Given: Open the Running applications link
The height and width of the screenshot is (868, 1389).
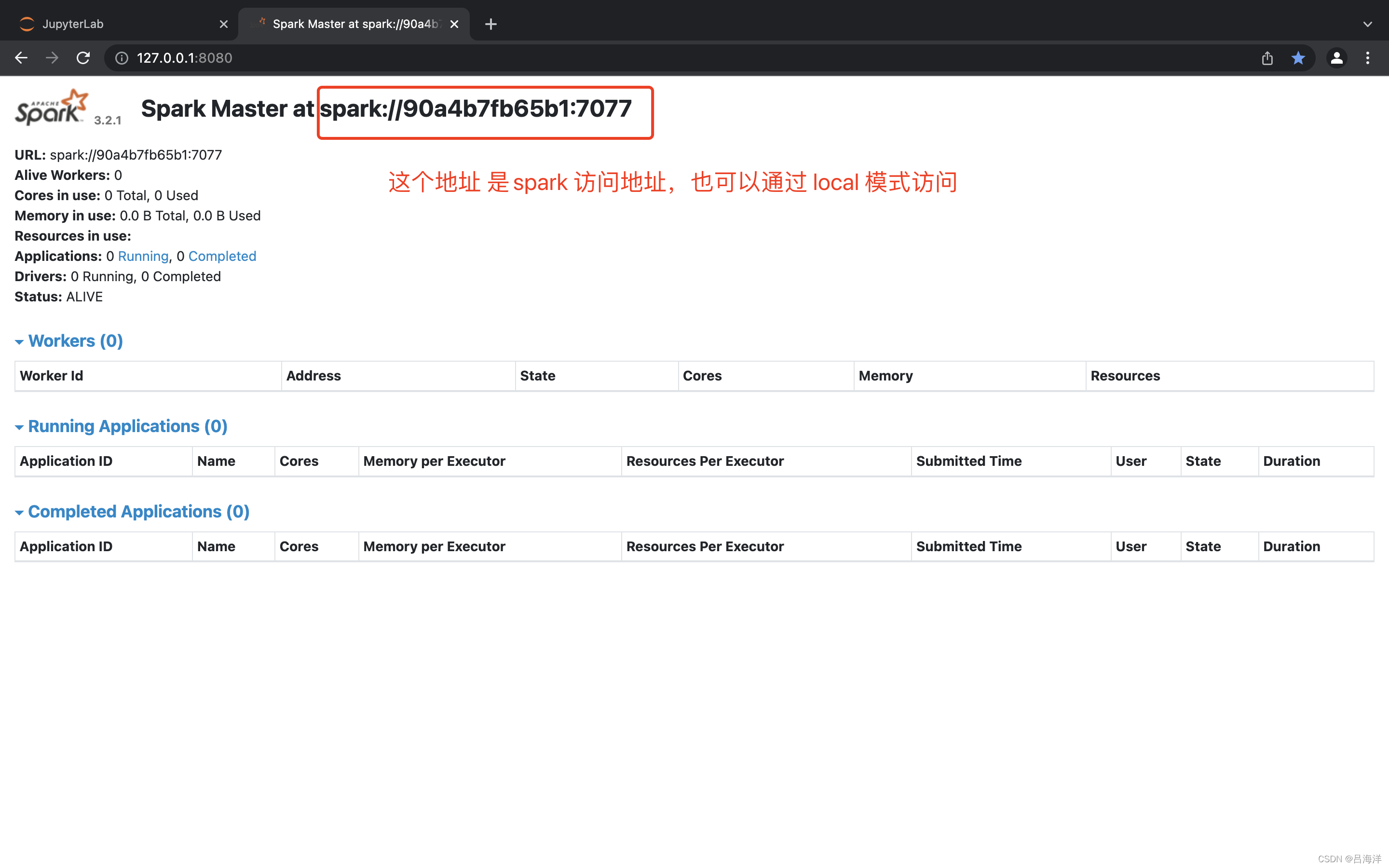Looking at the screenshot, I should 143,256.
